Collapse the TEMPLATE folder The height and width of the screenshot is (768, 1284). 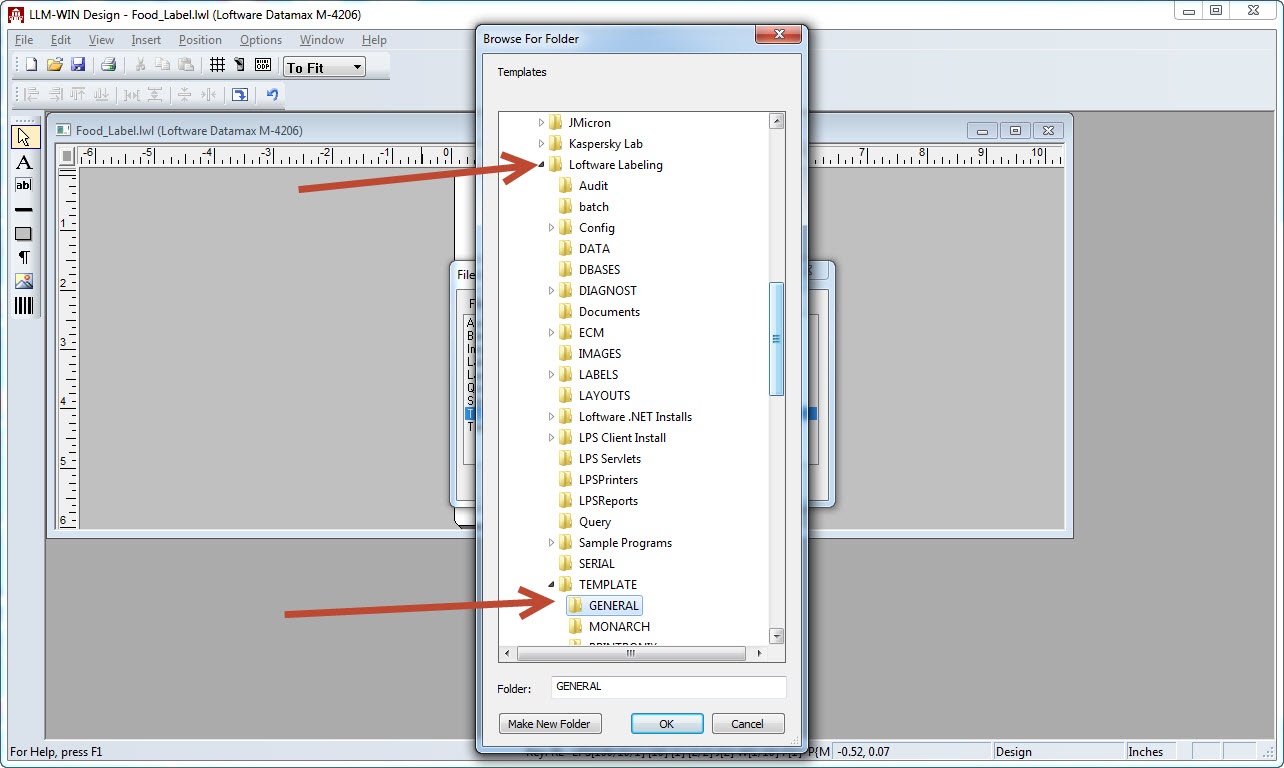coord(552,585)
